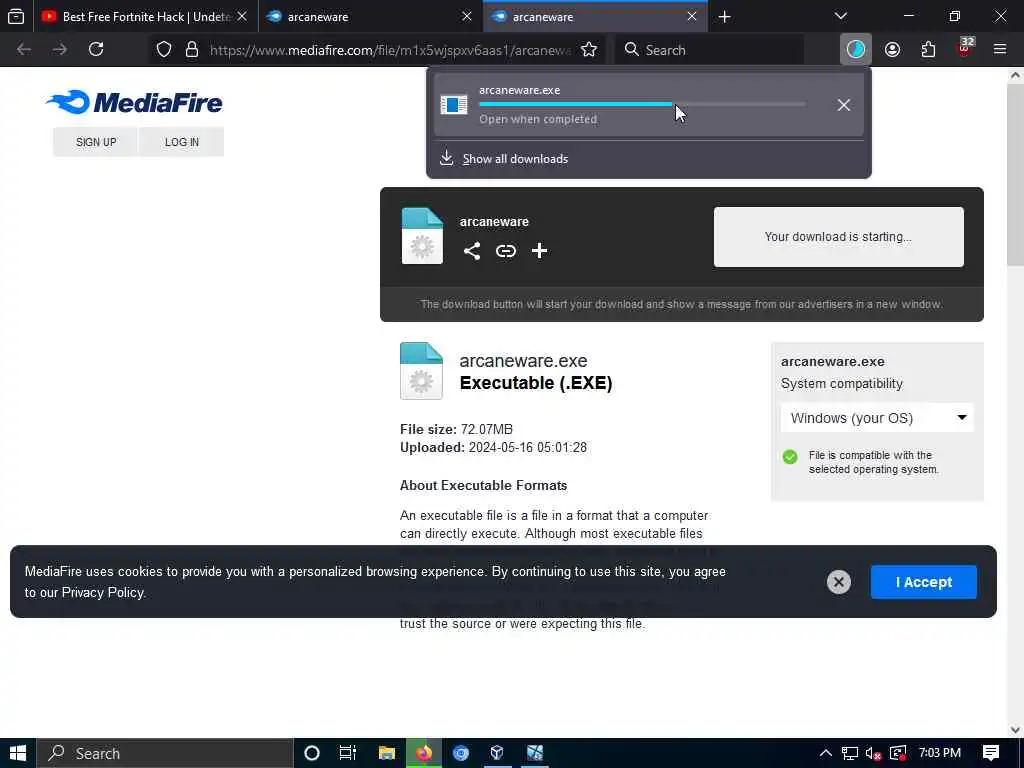The image size is (1024, 768).
Task: Click the 'About Executable Formats' heading
Action: [483, 485]
